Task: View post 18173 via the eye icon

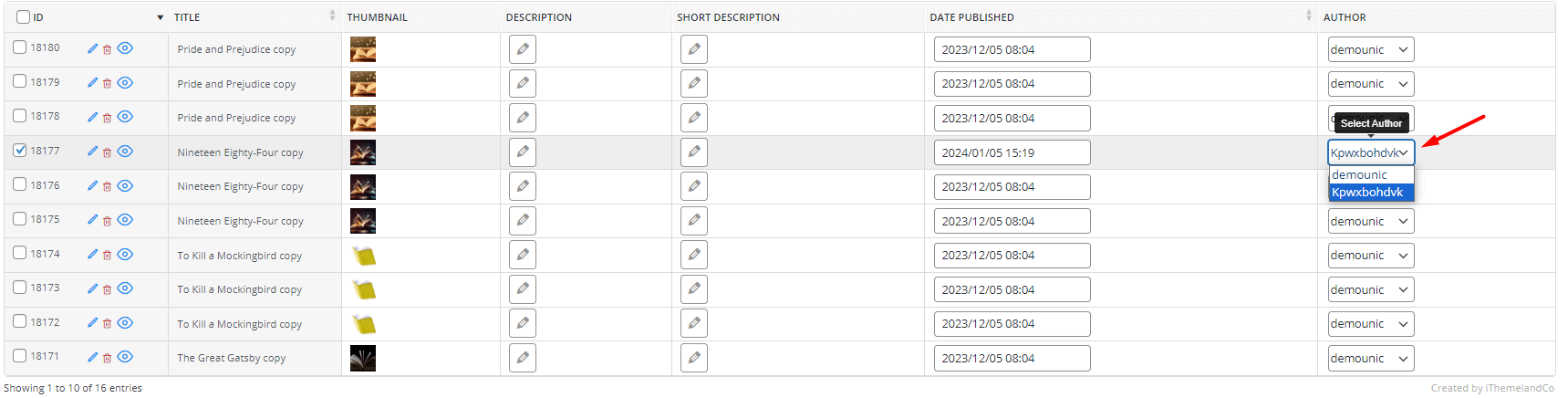Action: [x=125, y=288]
